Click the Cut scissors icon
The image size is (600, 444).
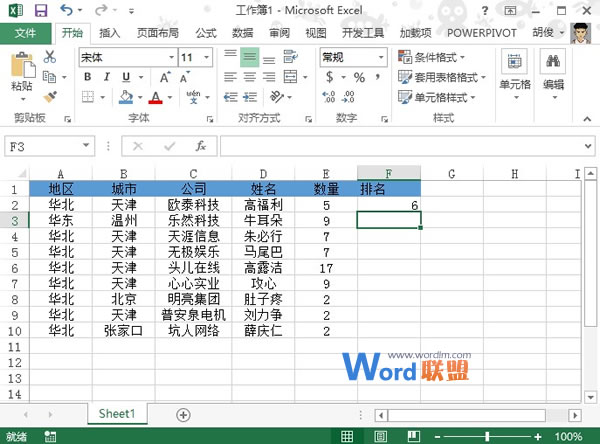50,57
